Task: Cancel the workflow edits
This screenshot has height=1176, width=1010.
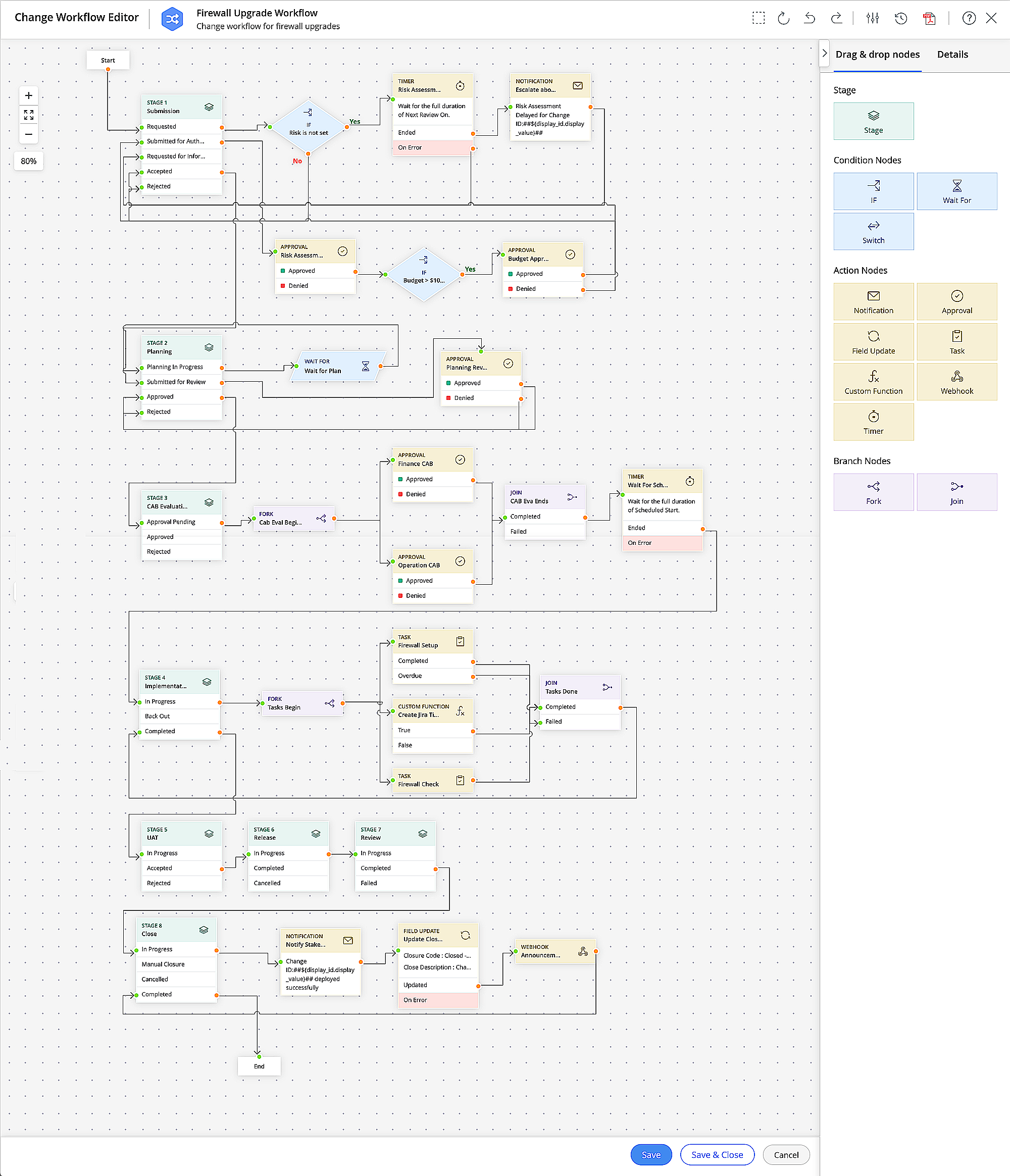Action: coord(786,1154)
